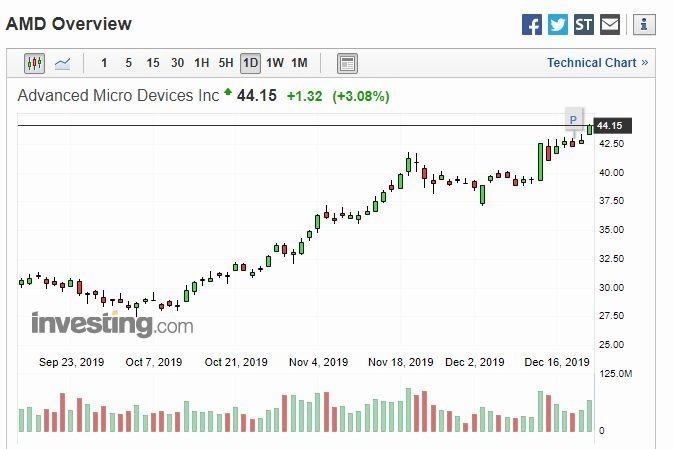Screen dimensions: 673x449
Task: Open the Technical Chart link
Action: (597, 63)
